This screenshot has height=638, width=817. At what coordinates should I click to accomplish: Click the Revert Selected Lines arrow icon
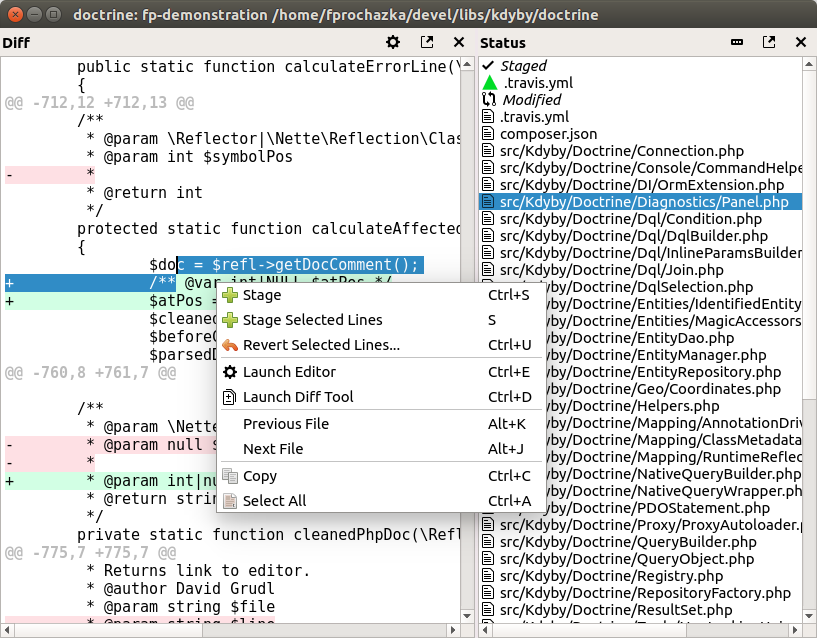click(230, 345)
